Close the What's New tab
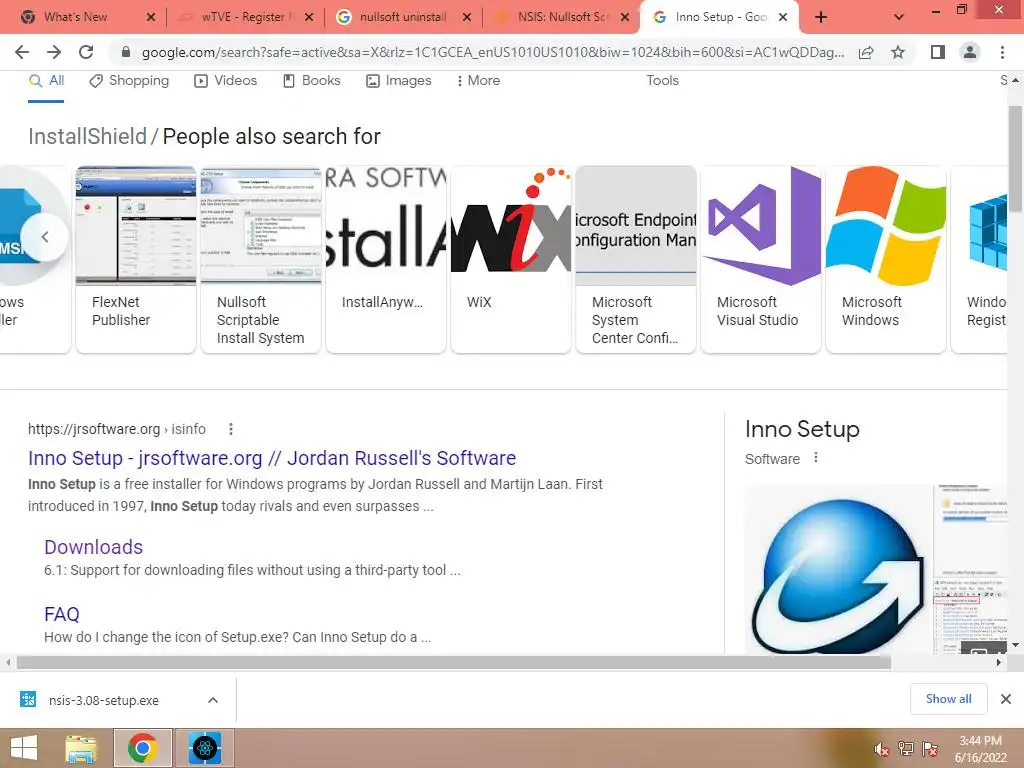The height and width of the screenshot is (768, 1024). pos(151,17)
